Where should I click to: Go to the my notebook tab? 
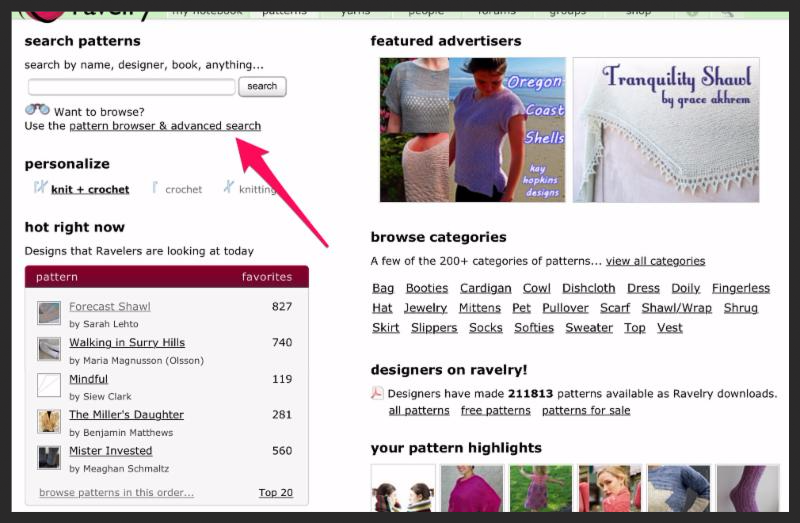coord(207,12)
